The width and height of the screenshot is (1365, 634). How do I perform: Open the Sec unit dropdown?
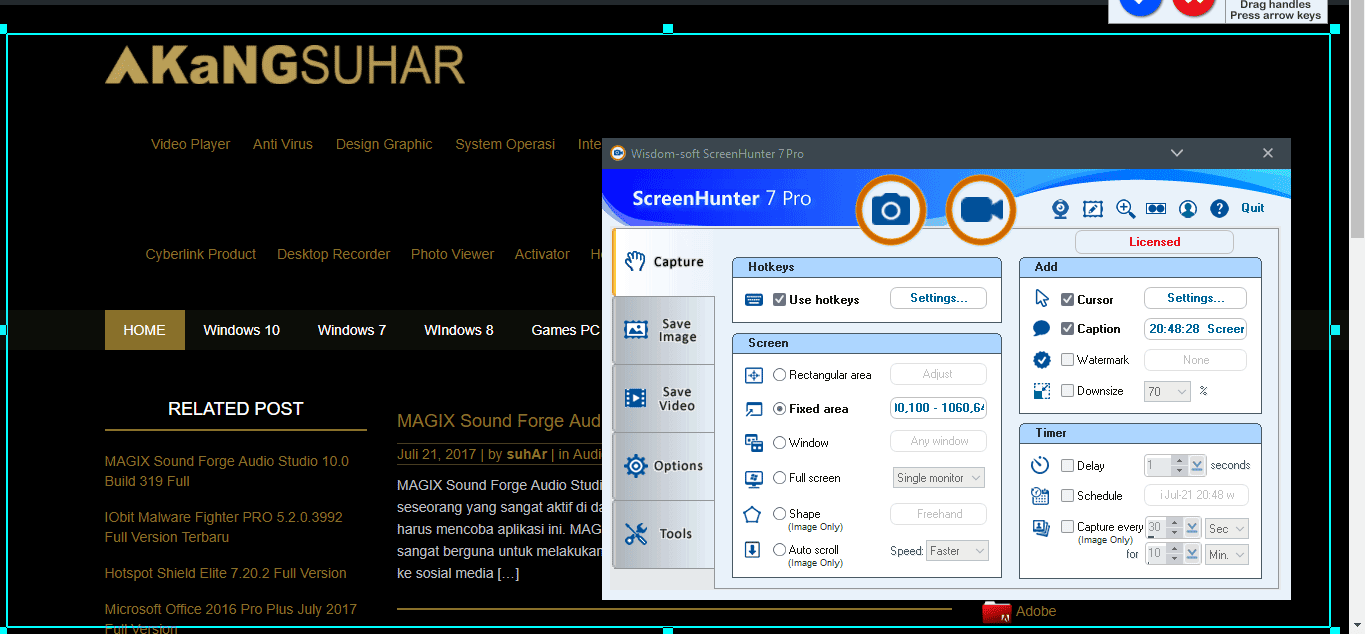[x=1227, y=528]
